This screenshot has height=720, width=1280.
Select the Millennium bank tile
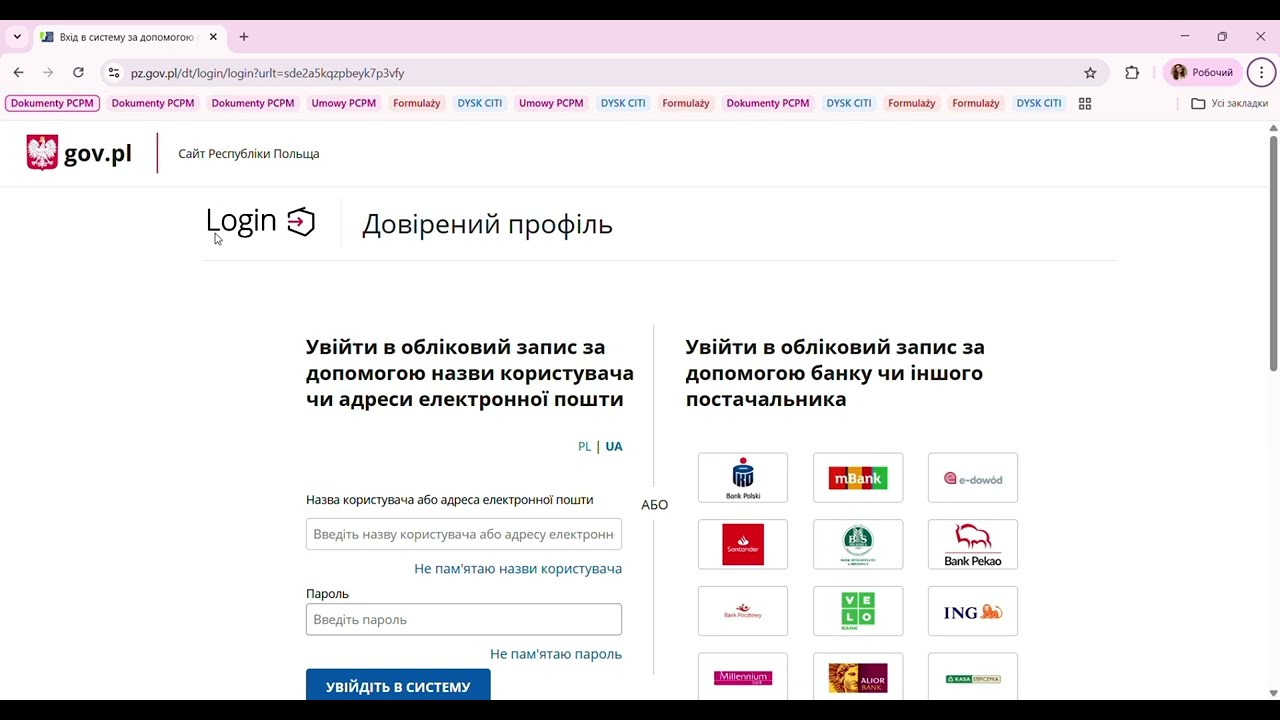coord(743,677)
